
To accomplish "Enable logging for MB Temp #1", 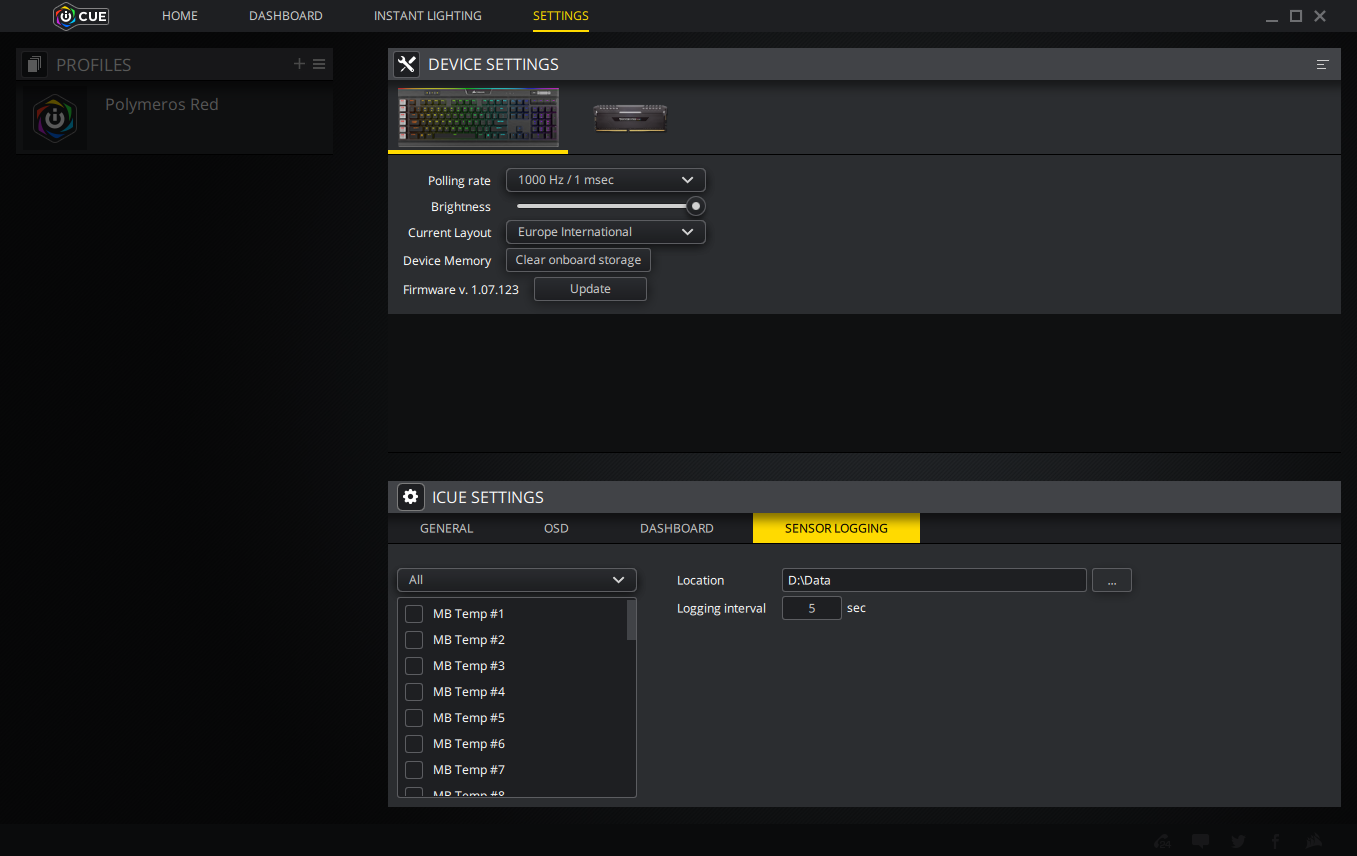I will coord(414,614).
